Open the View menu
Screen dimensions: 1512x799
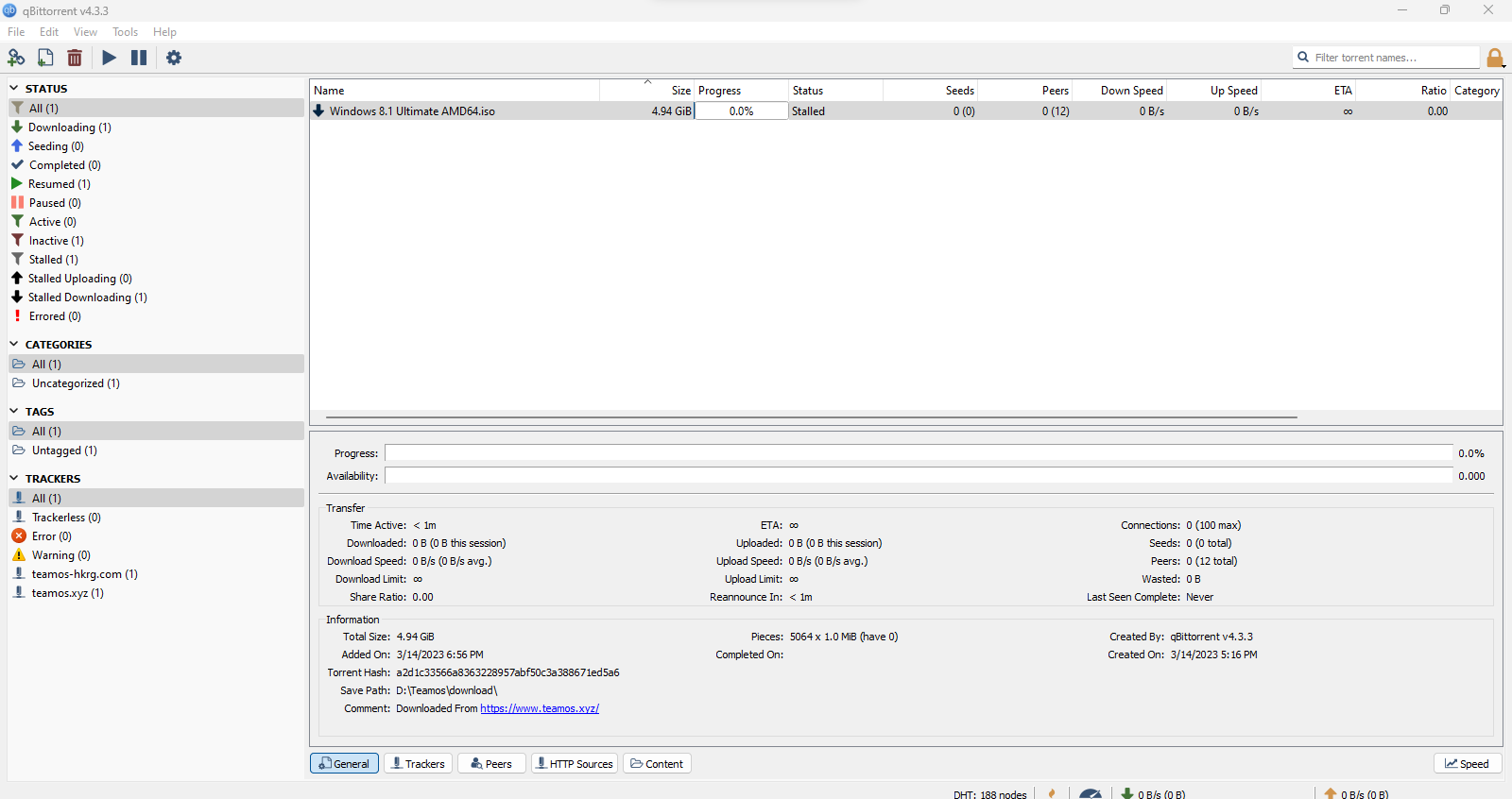(85, 32)
